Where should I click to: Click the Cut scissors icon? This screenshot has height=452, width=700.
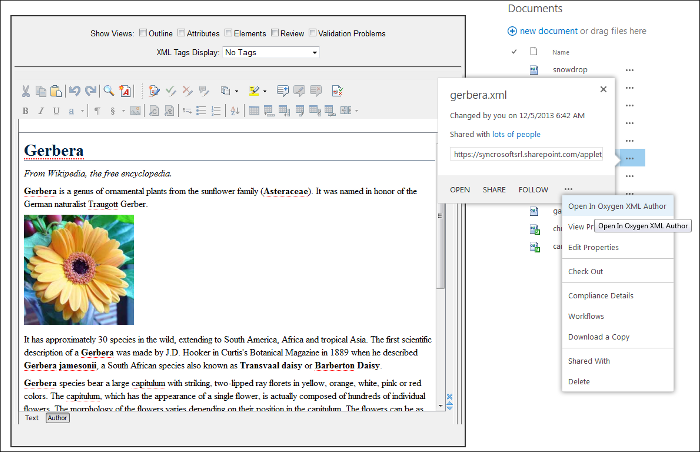(25, 91)
